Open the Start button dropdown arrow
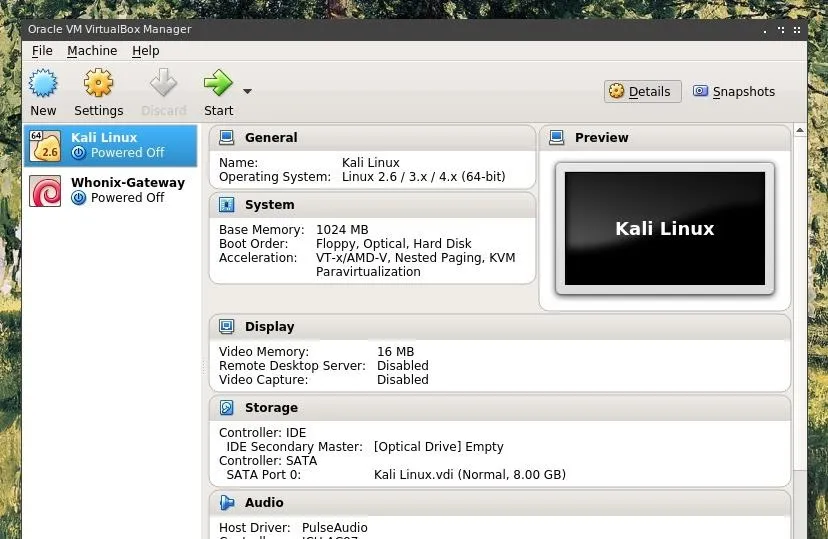The image size is (828, 539). pyautogui.click(x=247, y=91)
